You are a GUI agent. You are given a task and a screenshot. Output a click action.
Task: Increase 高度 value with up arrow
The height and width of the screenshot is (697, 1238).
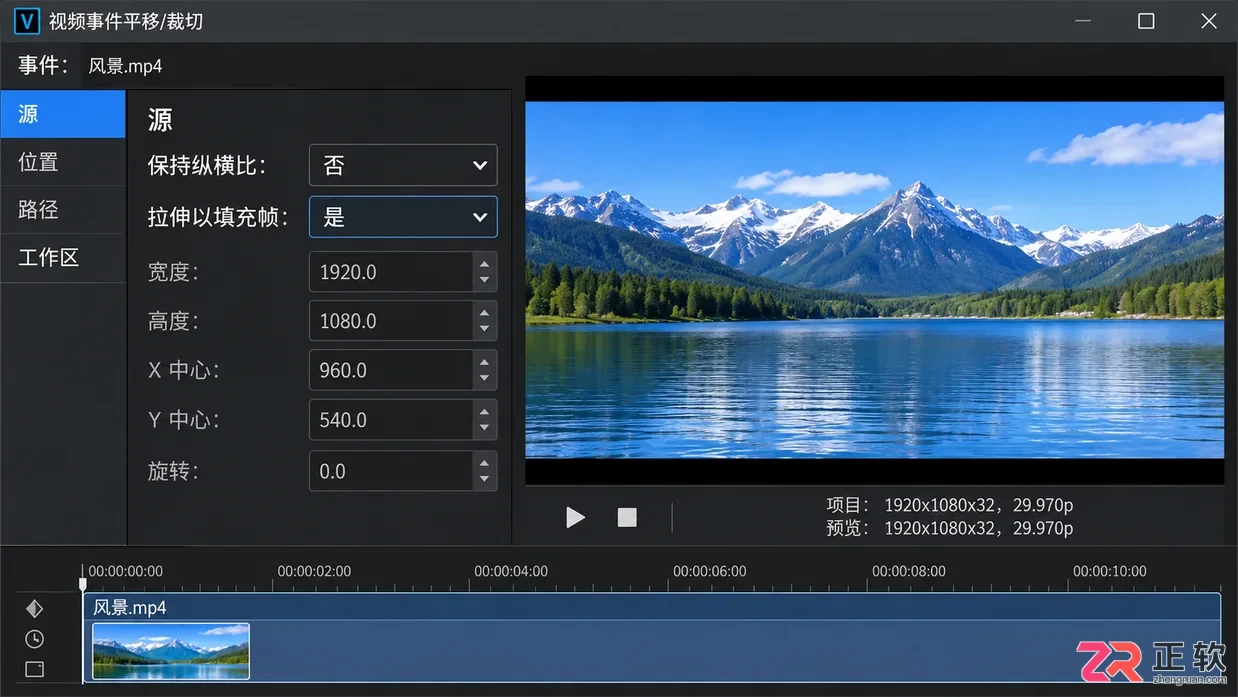pyautogui.click(x=484, y=313)
